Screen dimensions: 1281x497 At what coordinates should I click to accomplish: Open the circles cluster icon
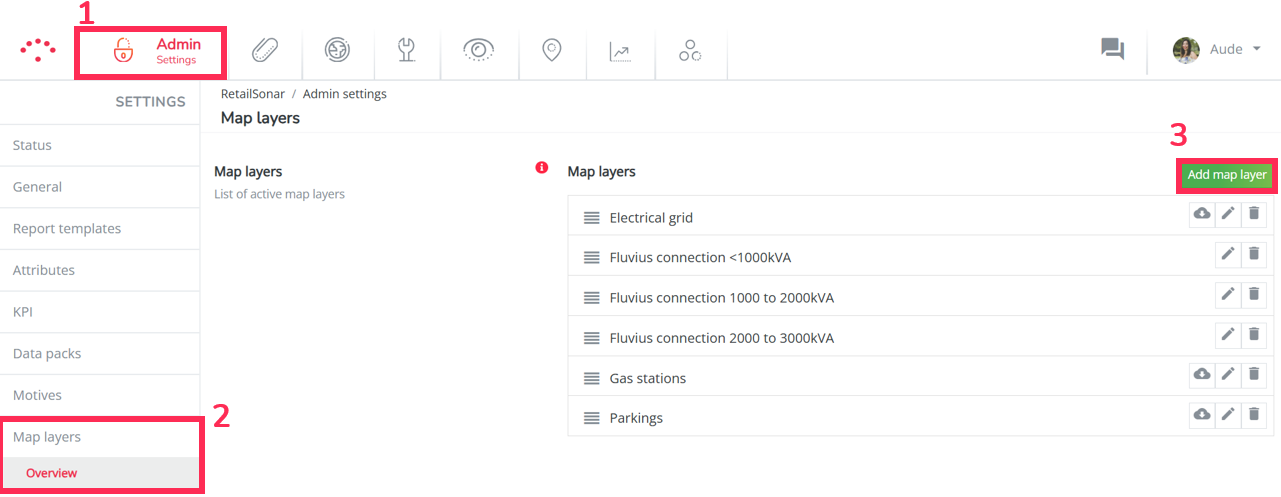pos(690,50)
